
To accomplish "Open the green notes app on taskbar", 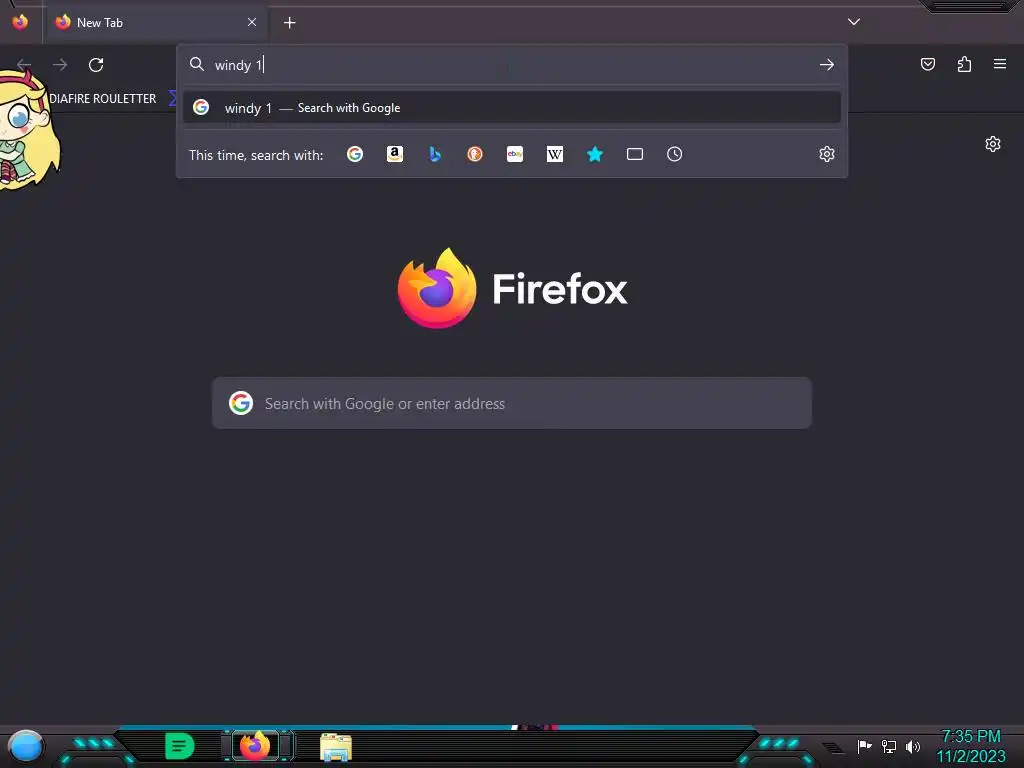I will click(x=180, y=746).
